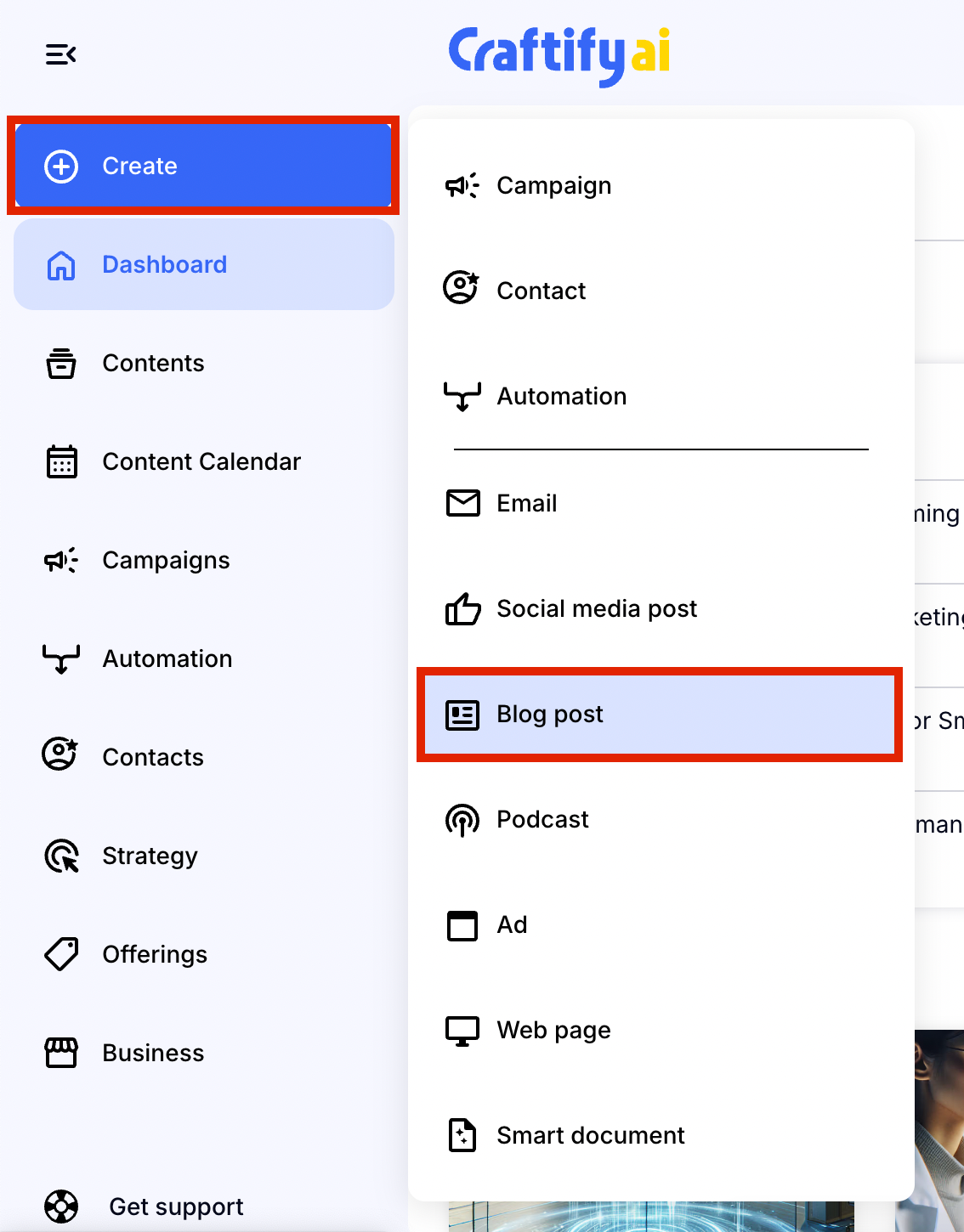This screenshot has height=1232, width=964.
Task: Click the Podcast broadcast icon
Action: (462, 820)
